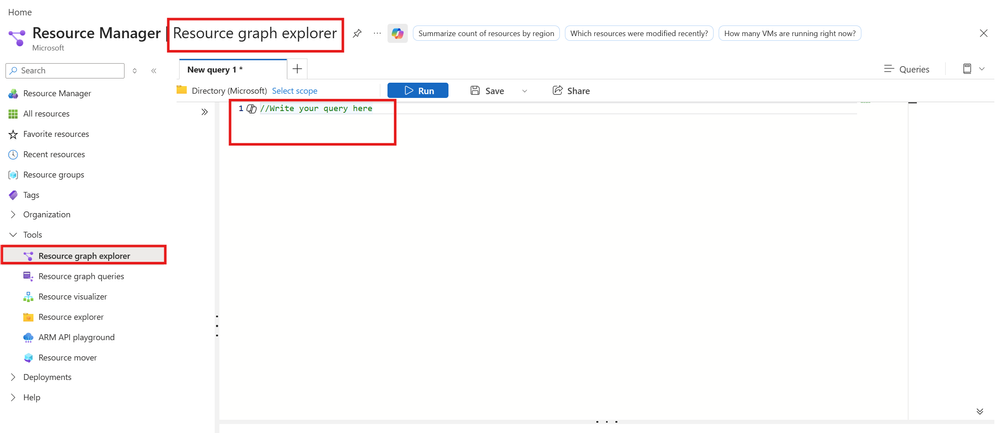Click the results pane splitter dots handle

click(607, 422)
